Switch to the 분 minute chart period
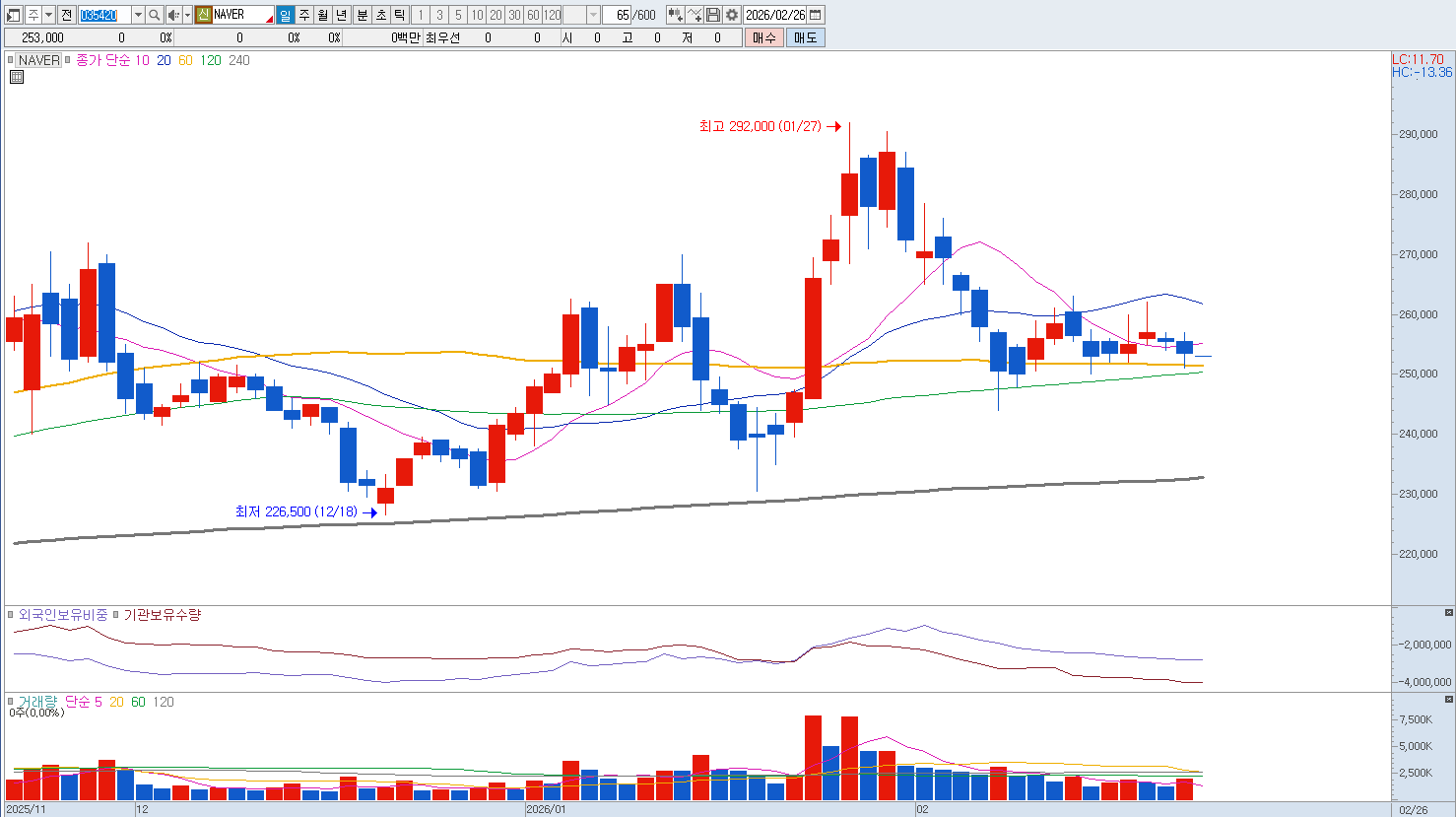This screenshot has height=817, width=1456. [362, 15]
